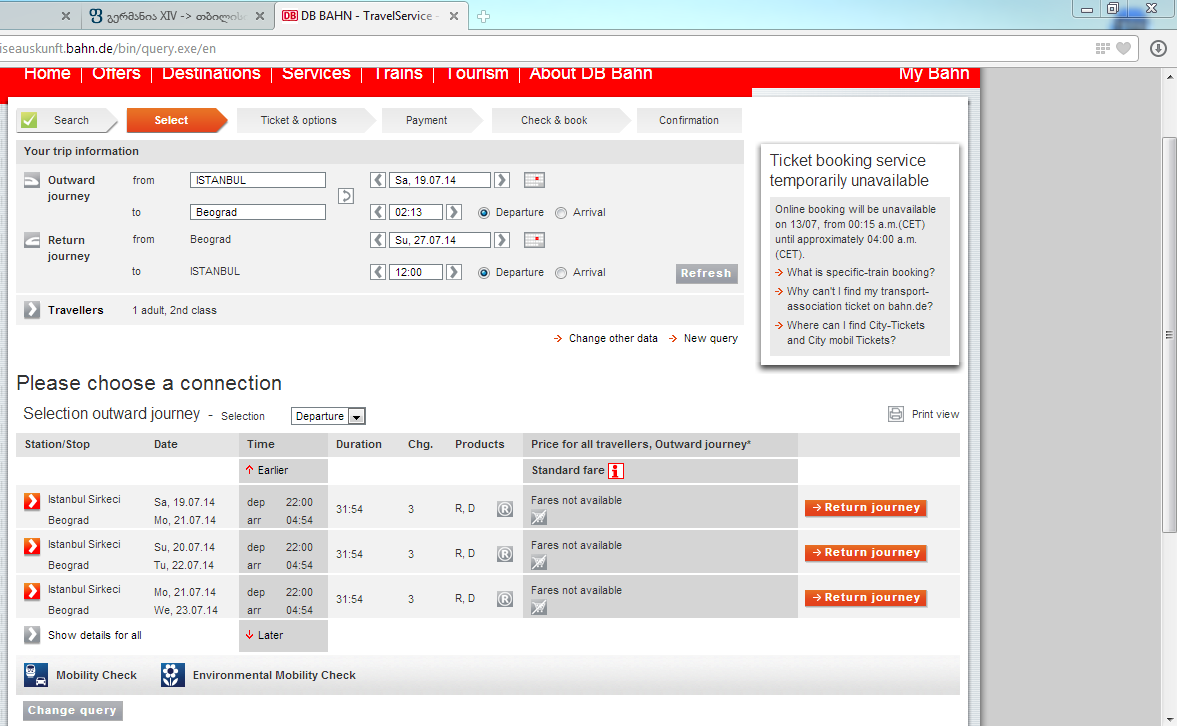
Task: Click Standard fare info icon
Action: point(616,471)
